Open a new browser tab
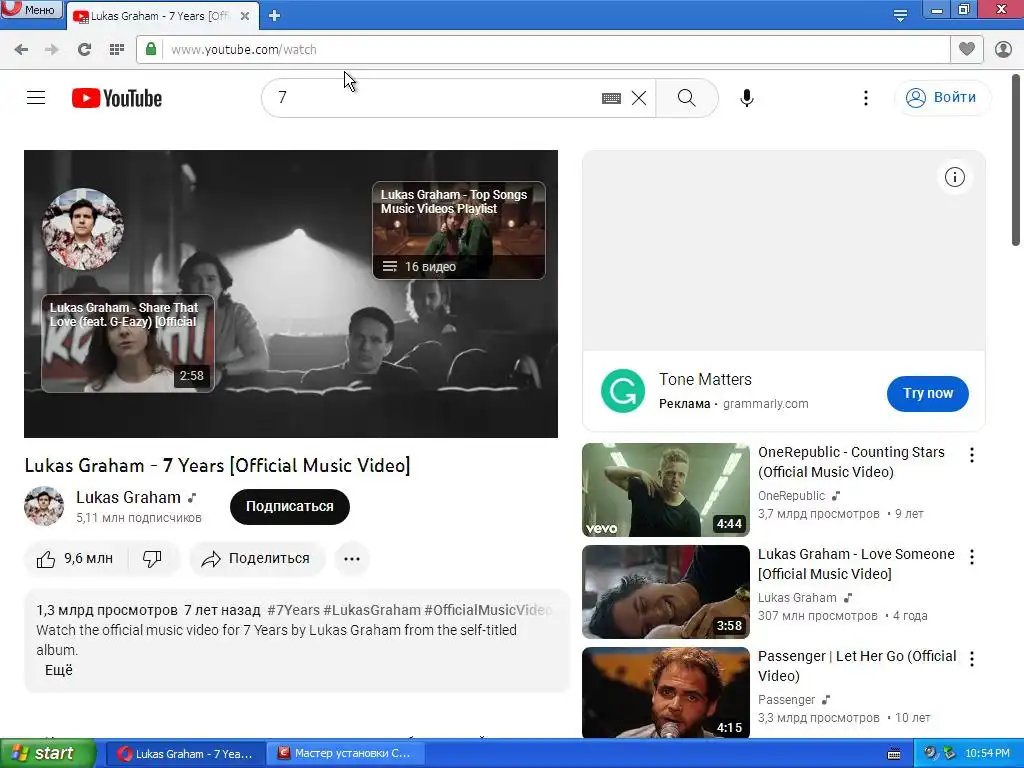 point(274,16)
